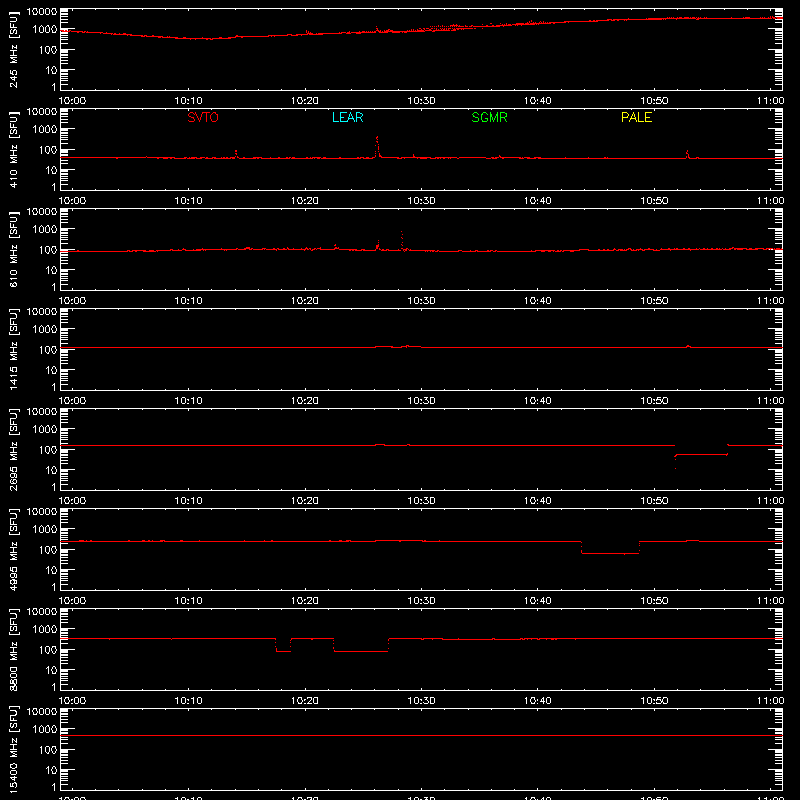Click the 10 tick label on the 4995 MHz axis
This screenshot has height=800, width=800.
coord(51,570)
